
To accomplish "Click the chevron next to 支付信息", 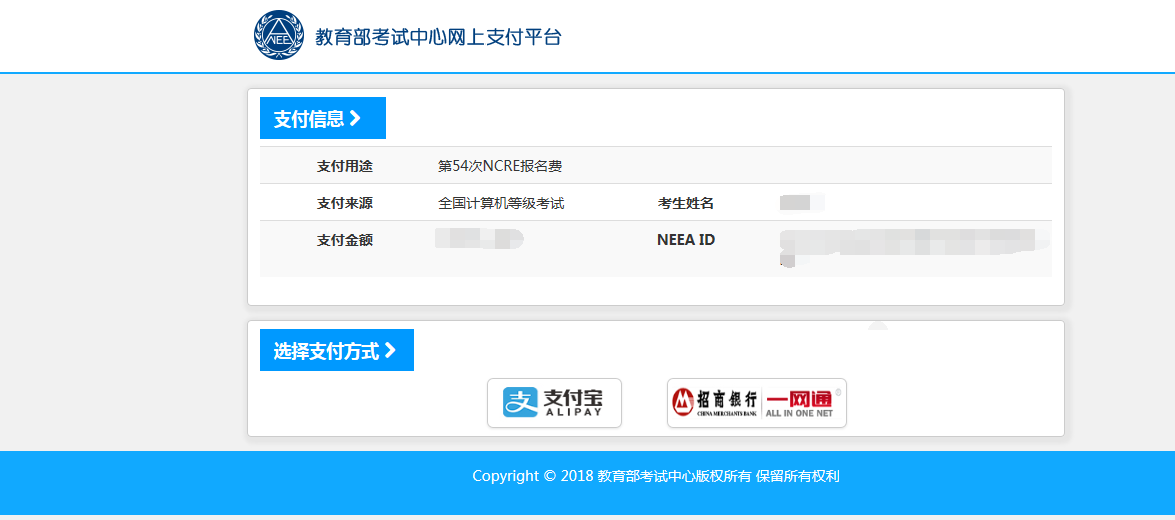I will point(355,118).
